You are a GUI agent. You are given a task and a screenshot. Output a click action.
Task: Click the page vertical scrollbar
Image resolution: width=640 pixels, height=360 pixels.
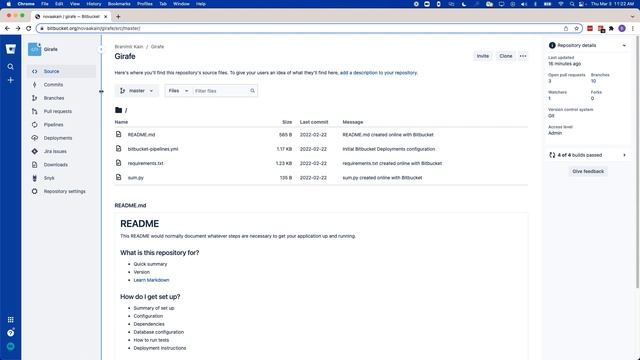(x=637, y=163)
